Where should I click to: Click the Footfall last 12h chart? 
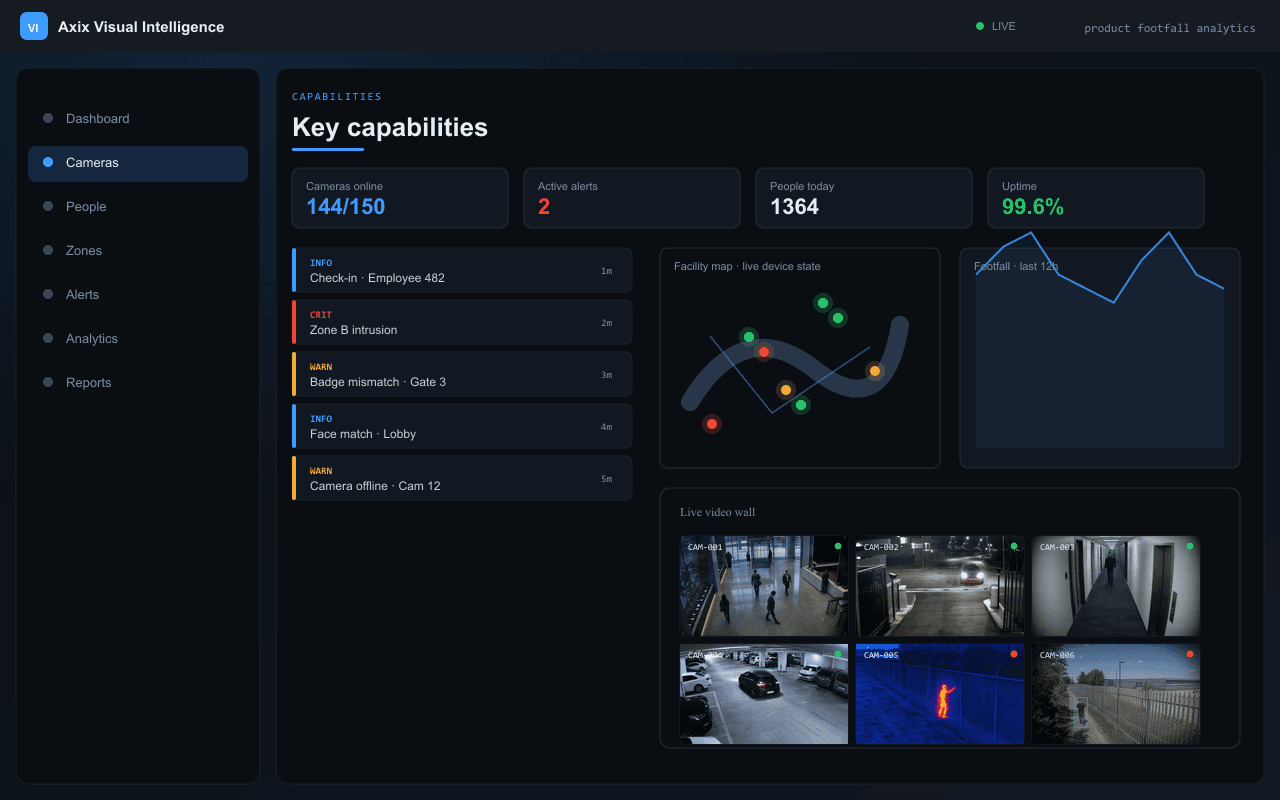[x=1100, y=358]
